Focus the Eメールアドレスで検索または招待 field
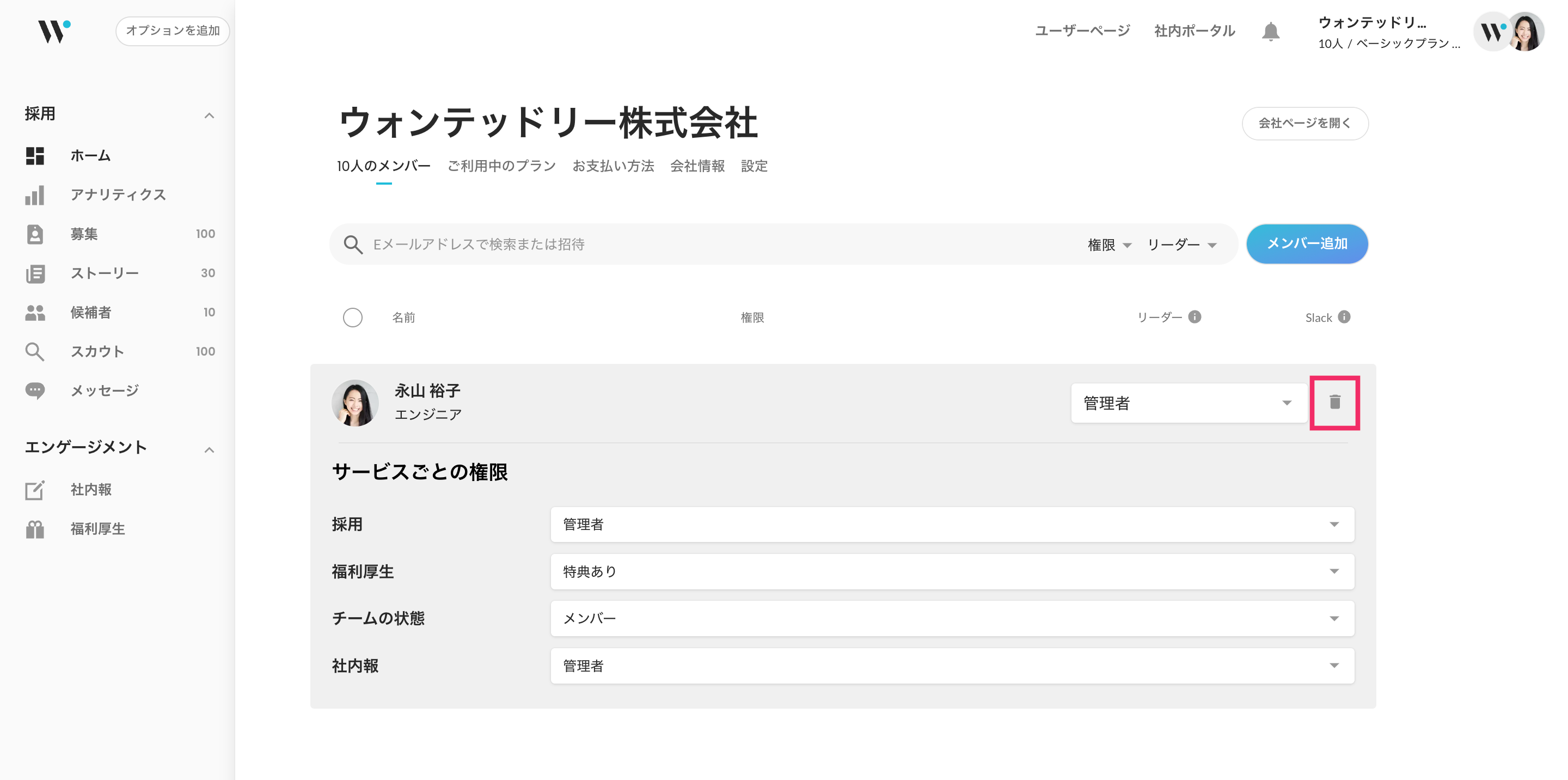This screenshot has height=780, width=1568. coord(724,245)
